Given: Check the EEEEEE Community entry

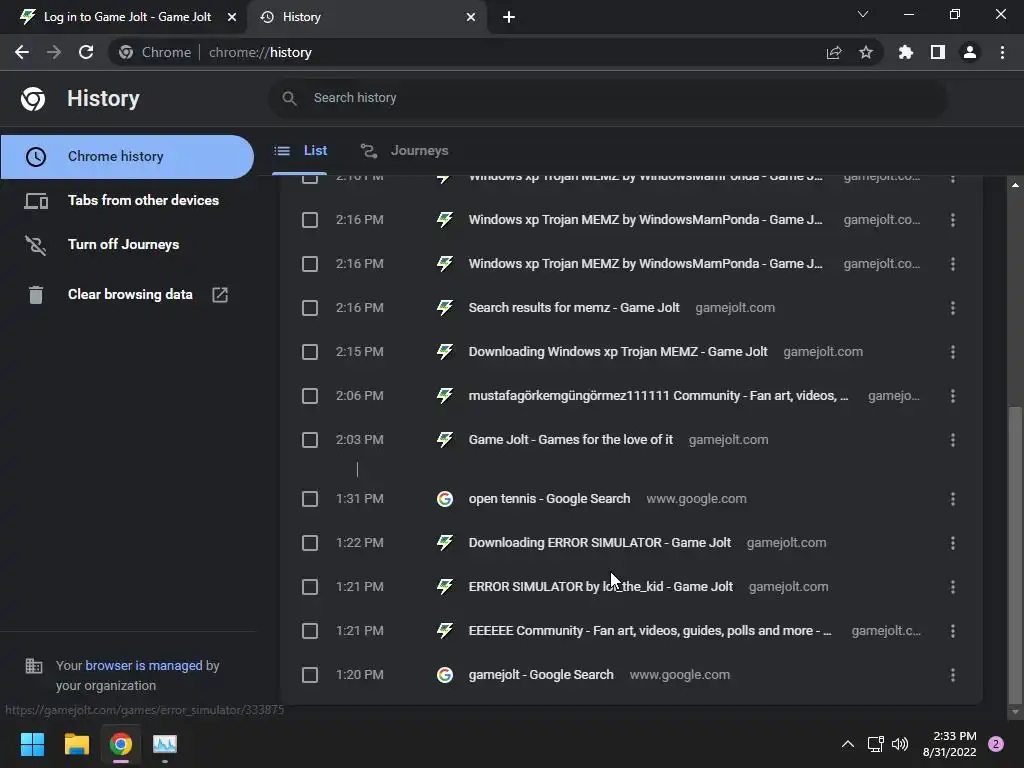Looking at the screenshot, I should click(310, 631).
